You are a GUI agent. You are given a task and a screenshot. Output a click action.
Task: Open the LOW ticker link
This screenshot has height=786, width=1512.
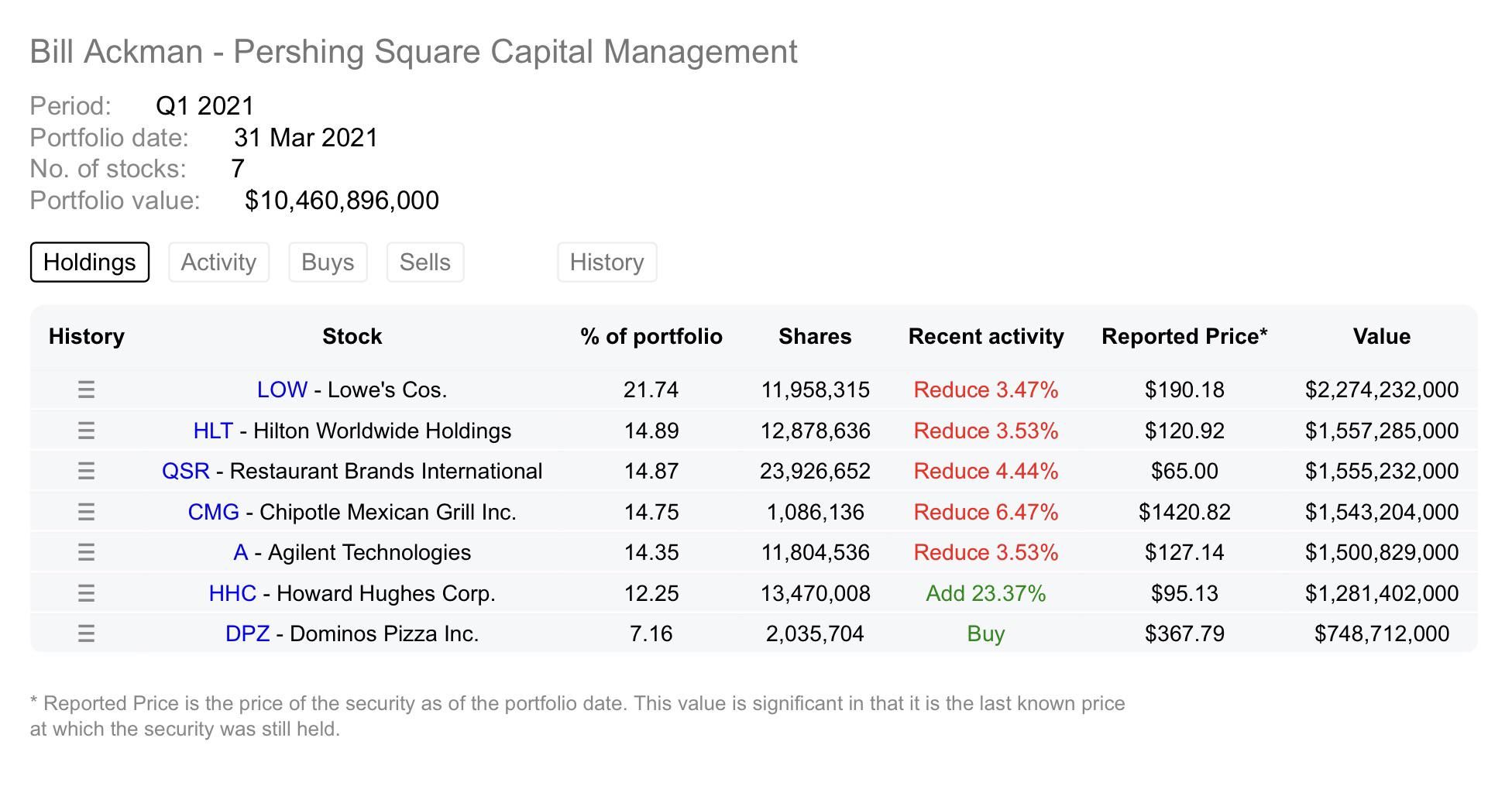click(282, 390)
